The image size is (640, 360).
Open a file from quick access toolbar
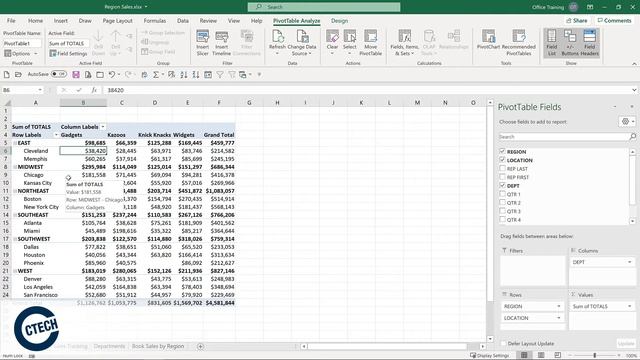[18, 74]
